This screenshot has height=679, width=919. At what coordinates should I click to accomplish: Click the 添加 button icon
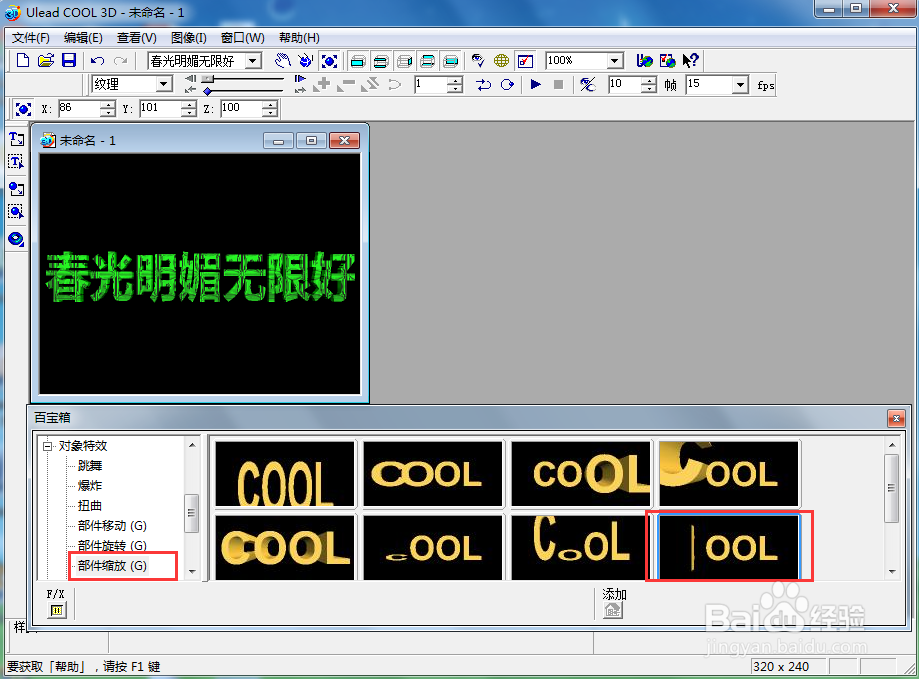point(613,610)
